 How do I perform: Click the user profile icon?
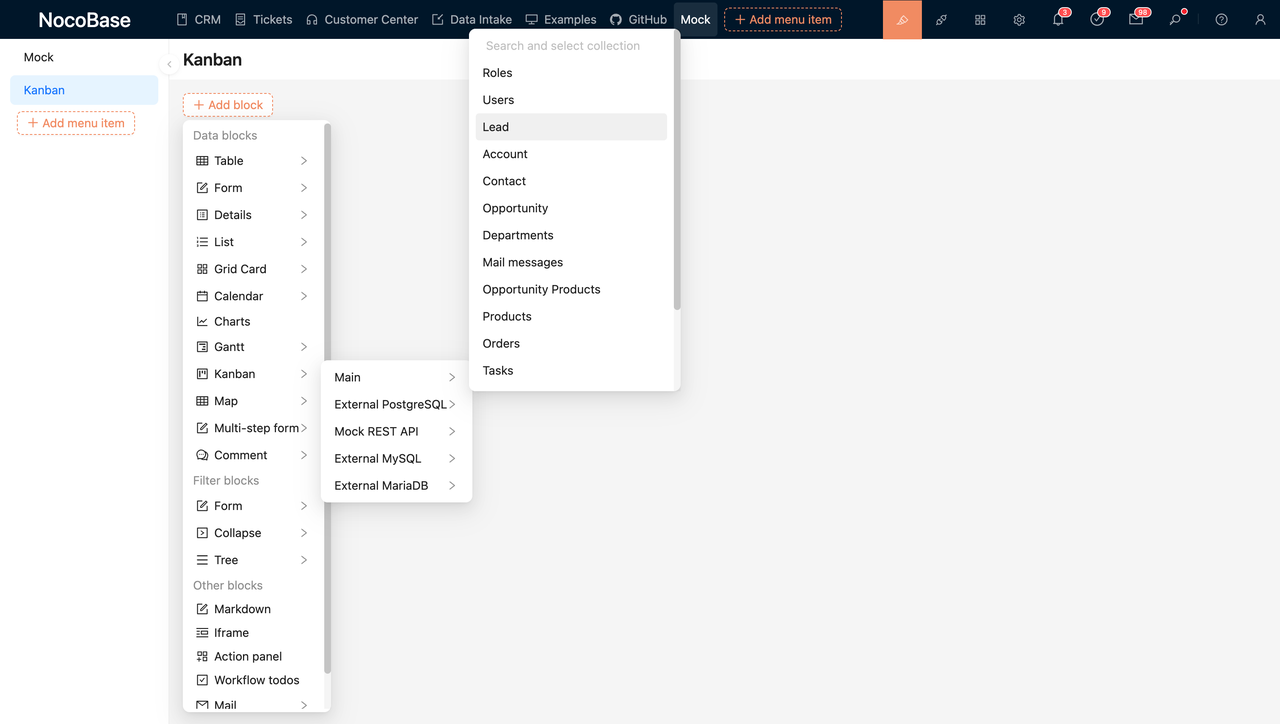[x=1259, y=19]
